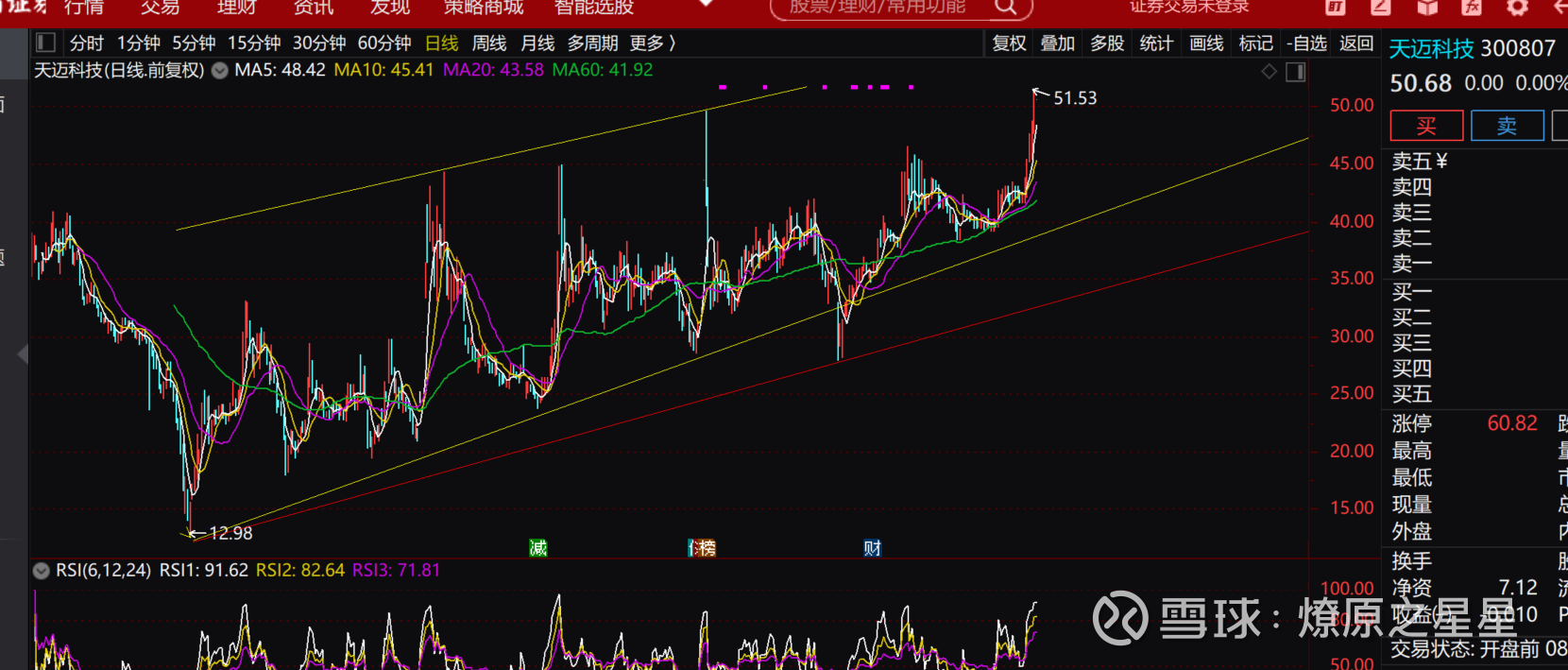Click the RSI2: 82.64 value label

click(300, 571)
